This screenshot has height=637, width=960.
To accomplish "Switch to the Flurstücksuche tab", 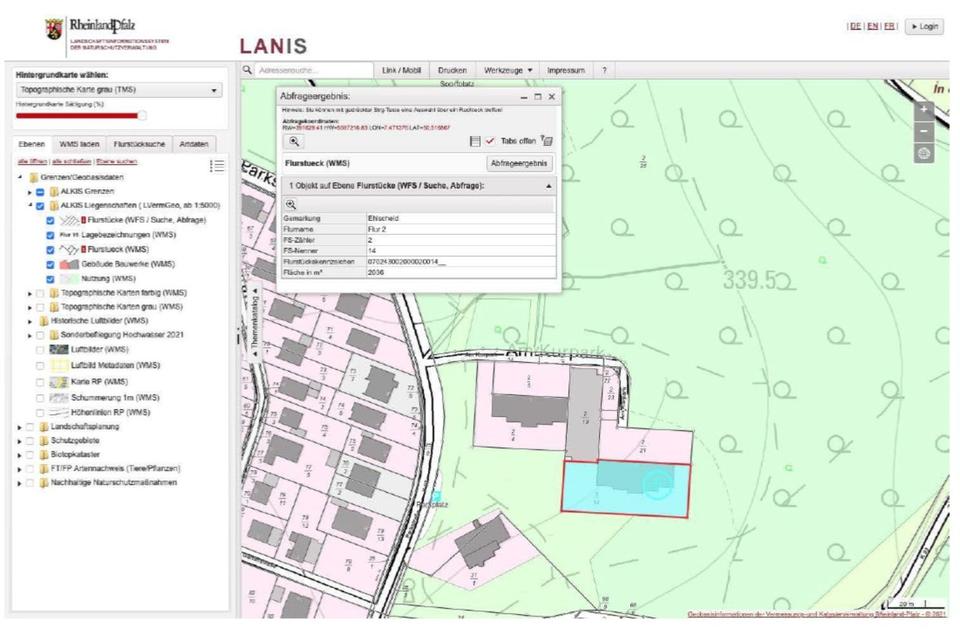I will click(139, 144).
